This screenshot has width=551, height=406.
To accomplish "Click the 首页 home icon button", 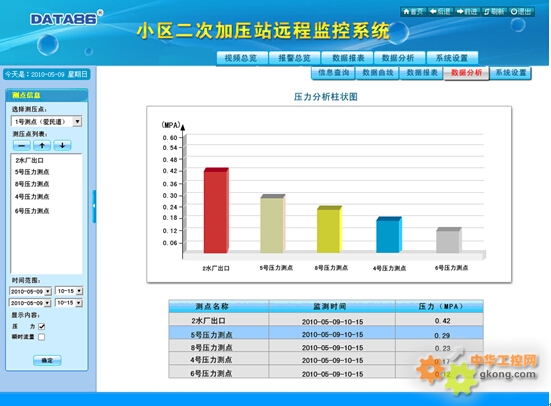I will tap(413, 12).
